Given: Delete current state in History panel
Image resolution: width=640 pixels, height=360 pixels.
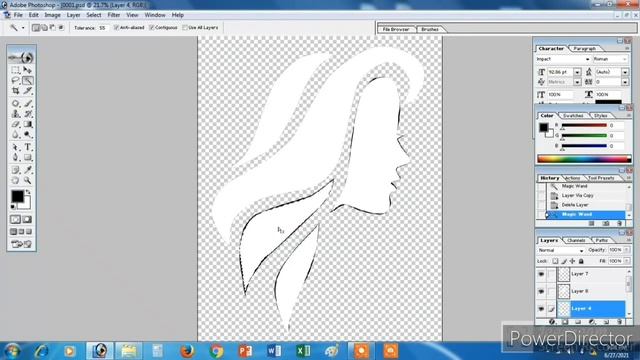Looking at the screenshot, I should pyautogui.click(x=620, y=224).
